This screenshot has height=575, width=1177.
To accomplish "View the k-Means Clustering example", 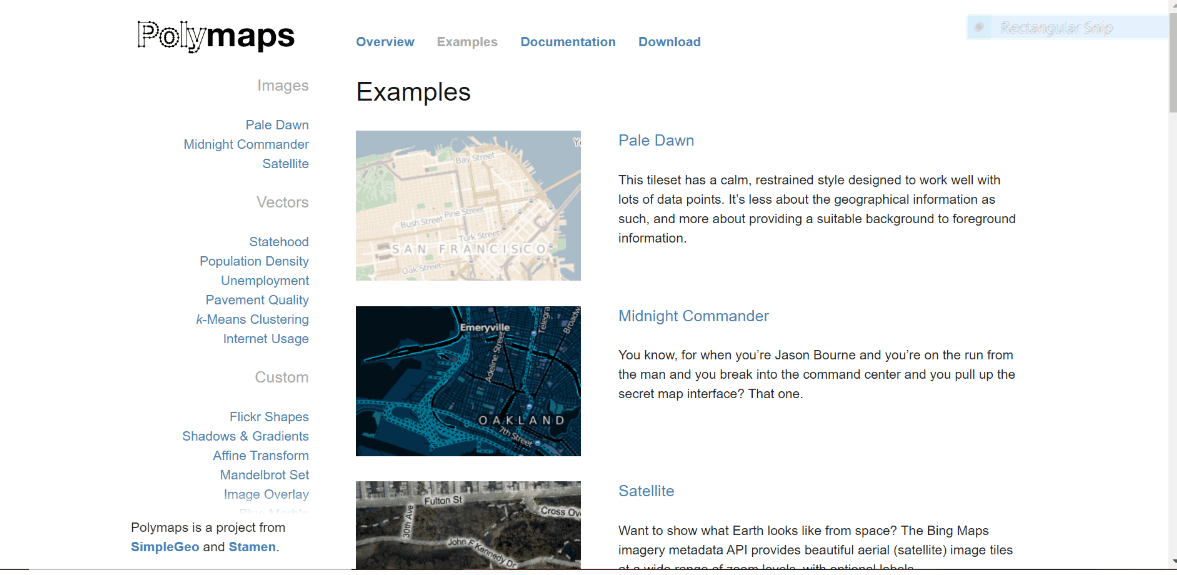I will click(x=252, y=320).
